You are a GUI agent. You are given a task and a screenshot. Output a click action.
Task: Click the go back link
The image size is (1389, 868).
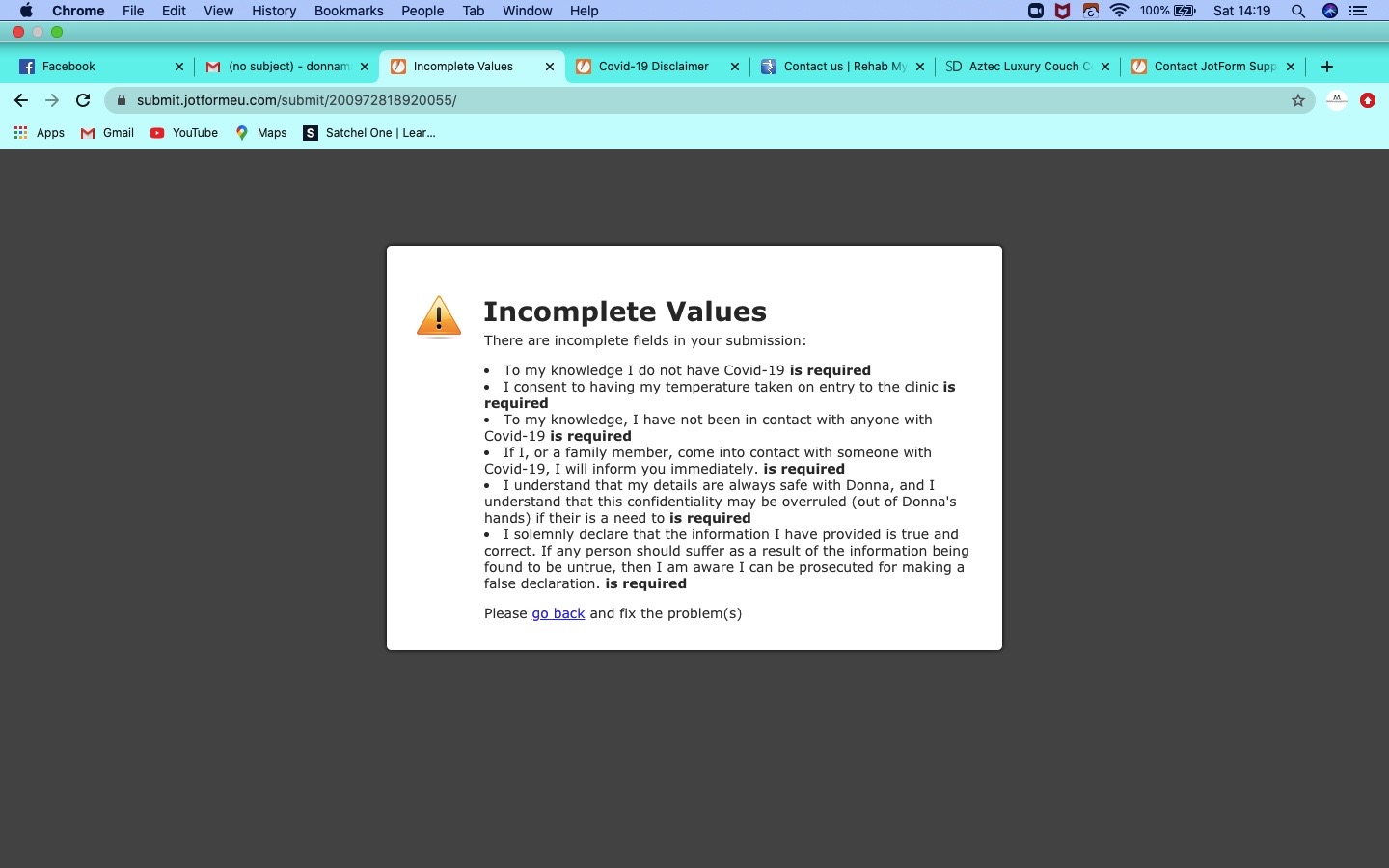pos(558,613)
